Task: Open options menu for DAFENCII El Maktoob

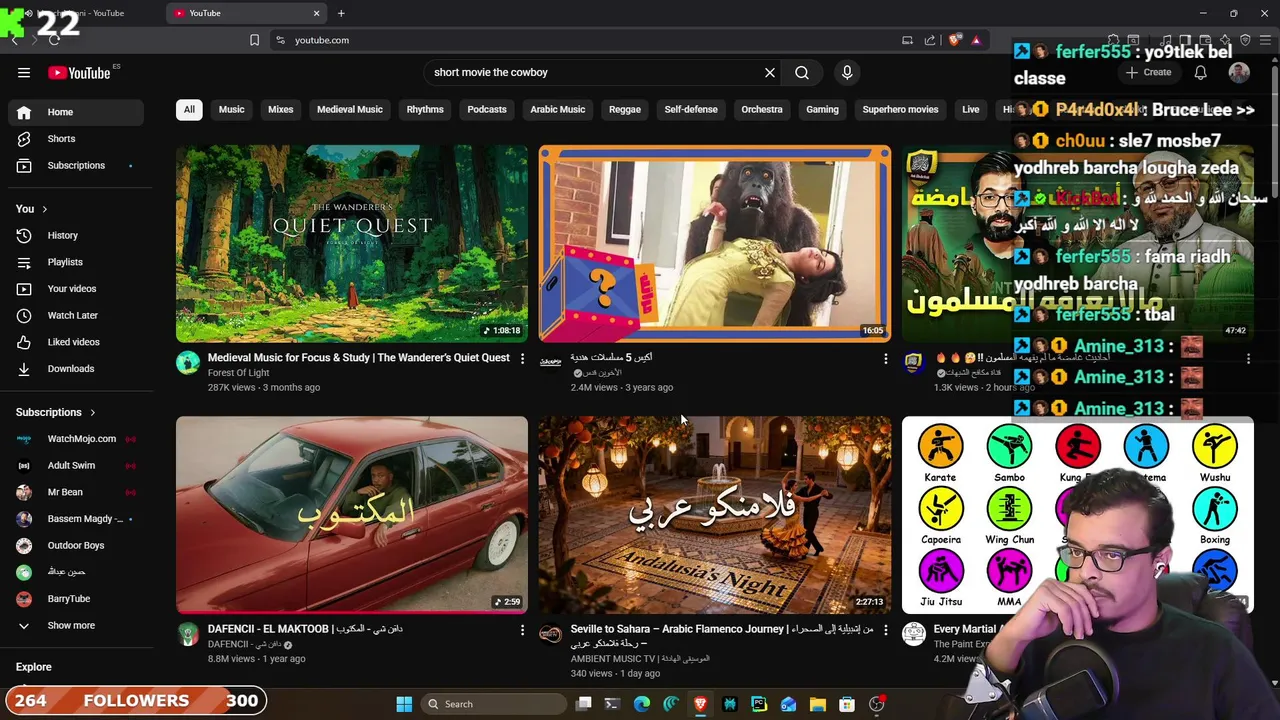Action: [522, 629]
